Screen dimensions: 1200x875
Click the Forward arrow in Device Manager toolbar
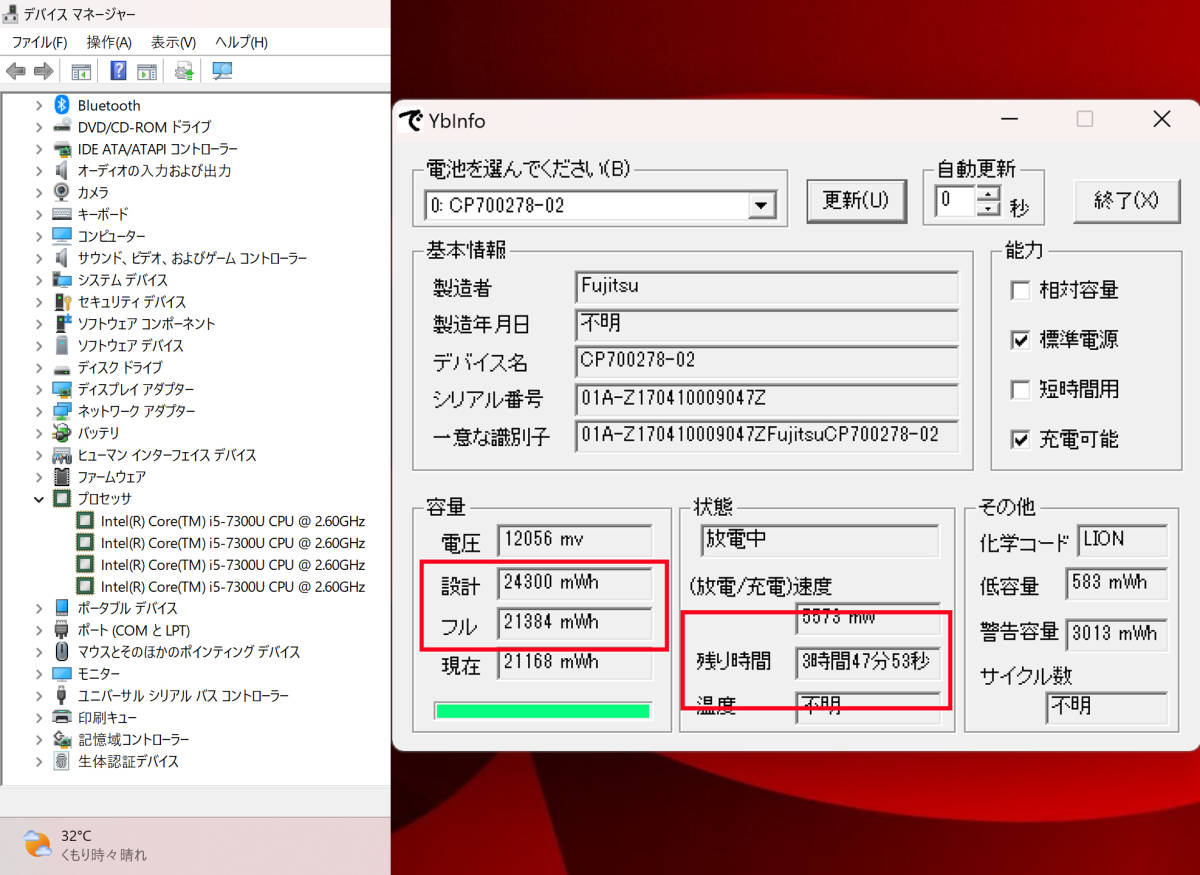(43, 71)
